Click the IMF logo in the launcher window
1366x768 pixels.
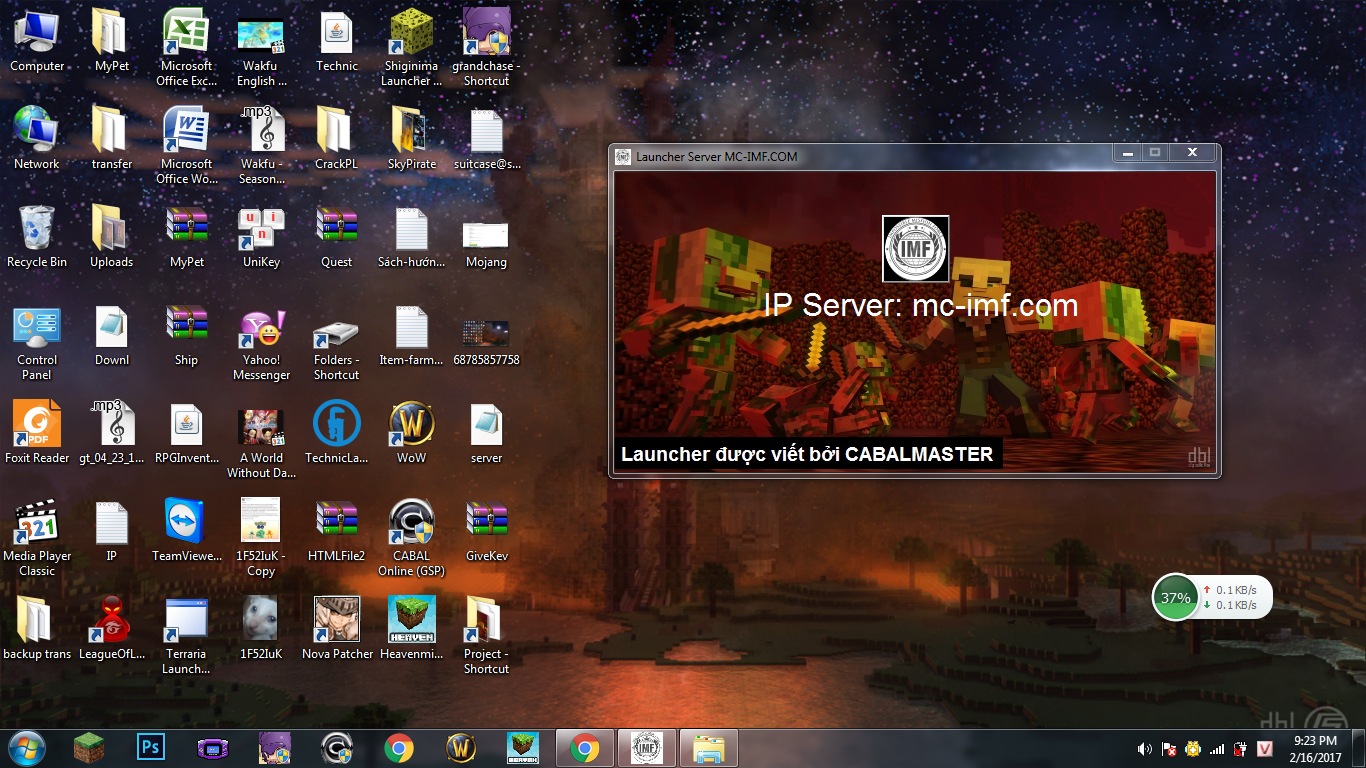pyautogui.click(x=916, y=249)
